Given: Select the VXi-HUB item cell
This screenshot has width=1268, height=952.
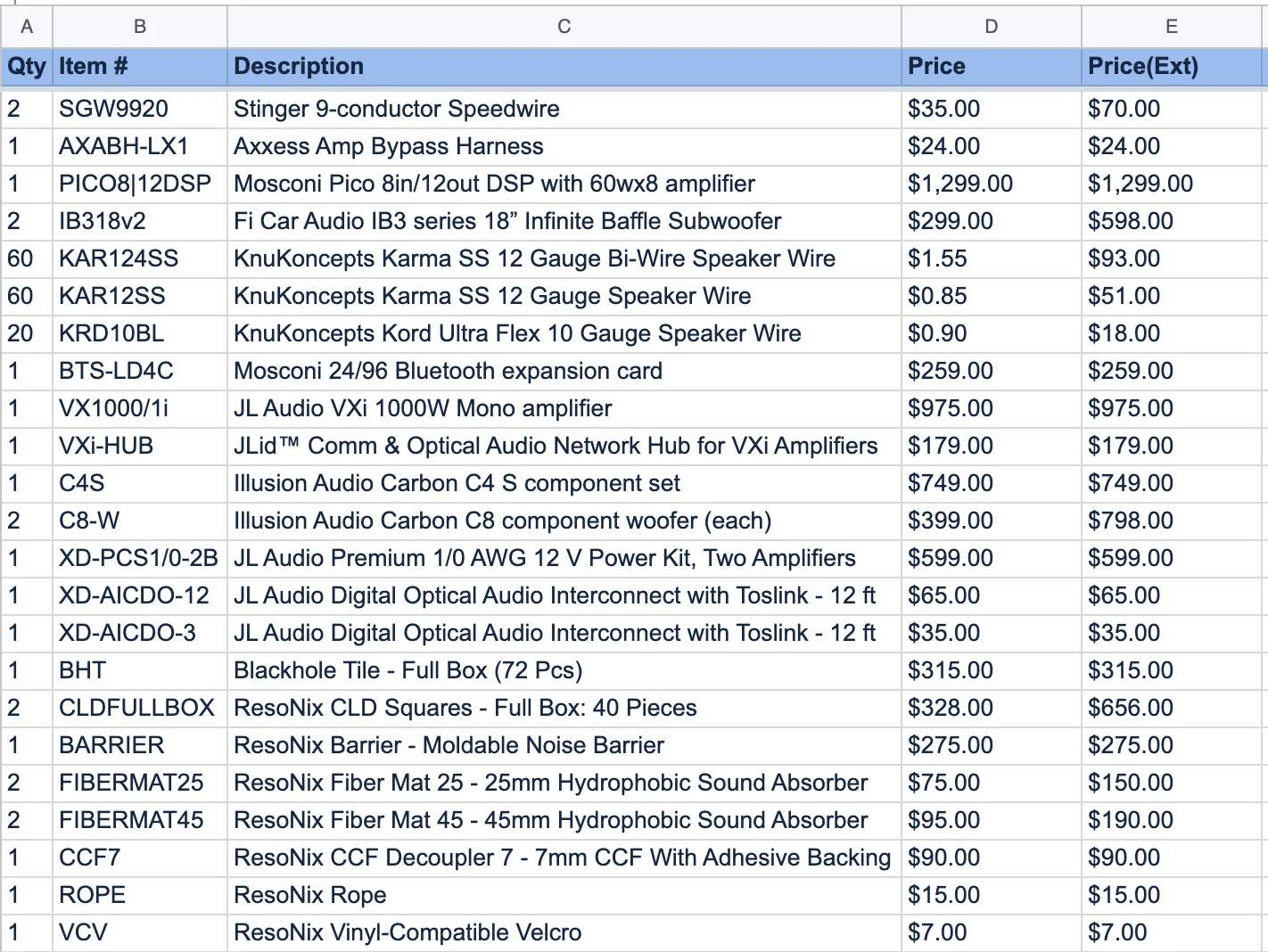Looking at the screenshot, I should tap(140, 446).
